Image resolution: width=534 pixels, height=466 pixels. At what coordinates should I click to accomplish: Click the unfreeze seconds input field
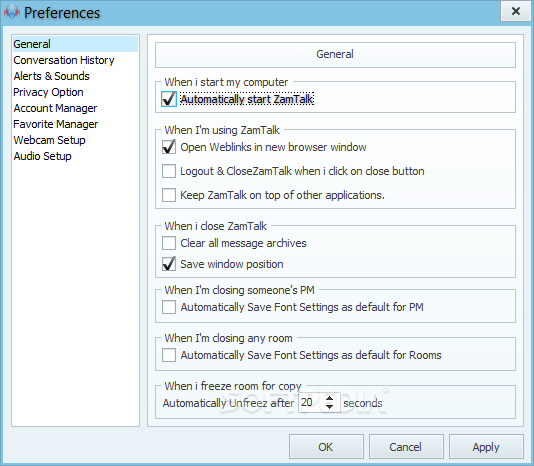click(x=311, y=403)
